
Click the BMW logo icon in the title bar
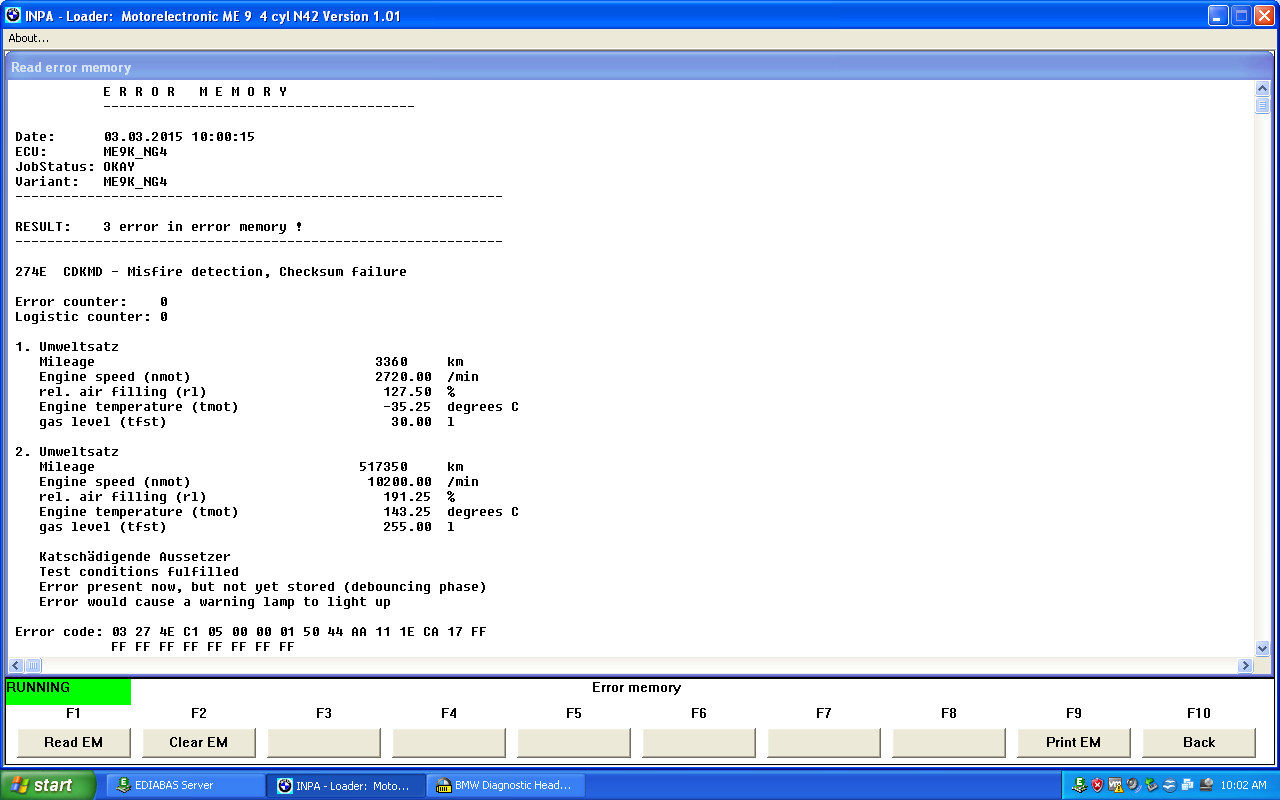coord(13,16)
